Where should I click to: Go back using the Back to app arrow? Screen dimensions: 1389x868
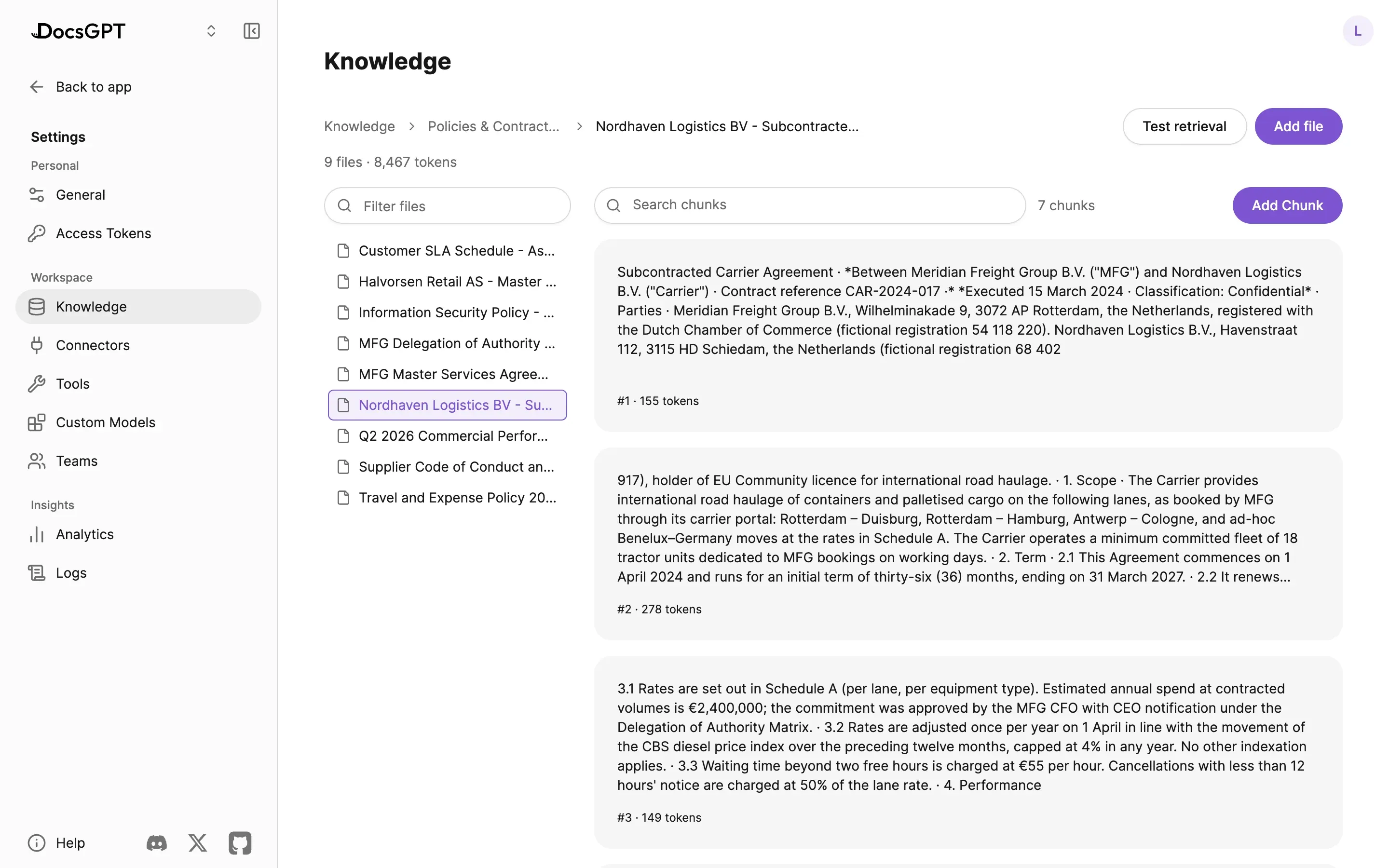[37, 87]
